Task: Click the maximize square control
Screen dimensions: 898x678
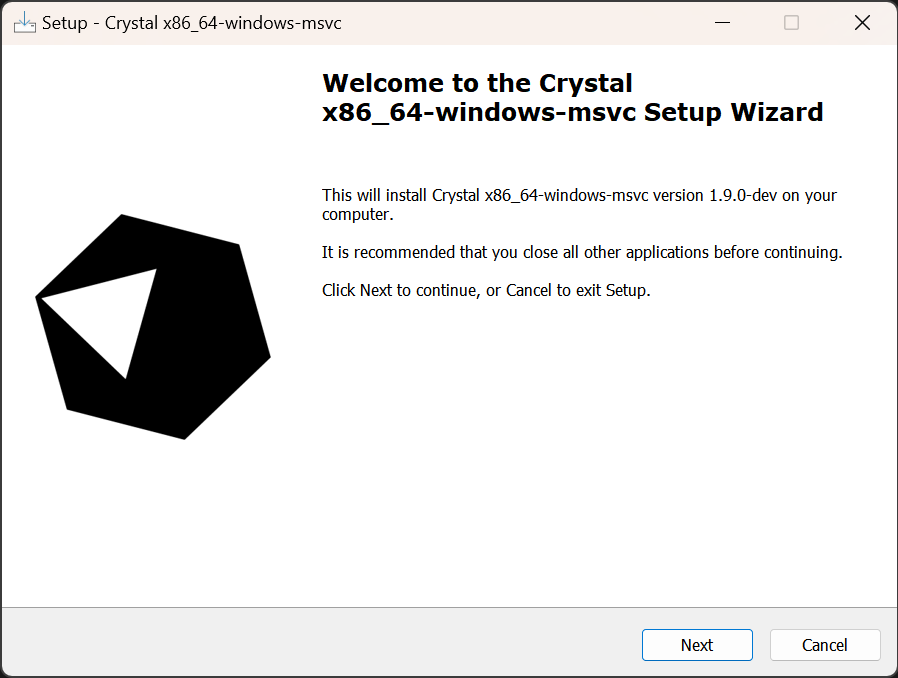Action: click(x=791, y=21)
